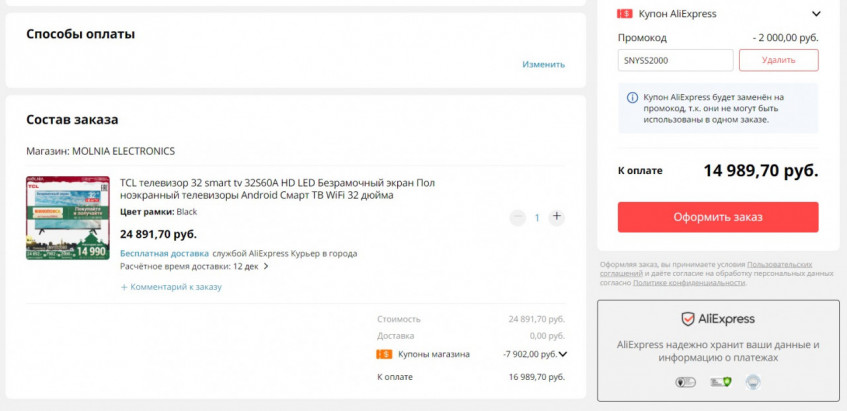Click the AliExpress coupon icon
847x411 pixels.
pos(625,14)
